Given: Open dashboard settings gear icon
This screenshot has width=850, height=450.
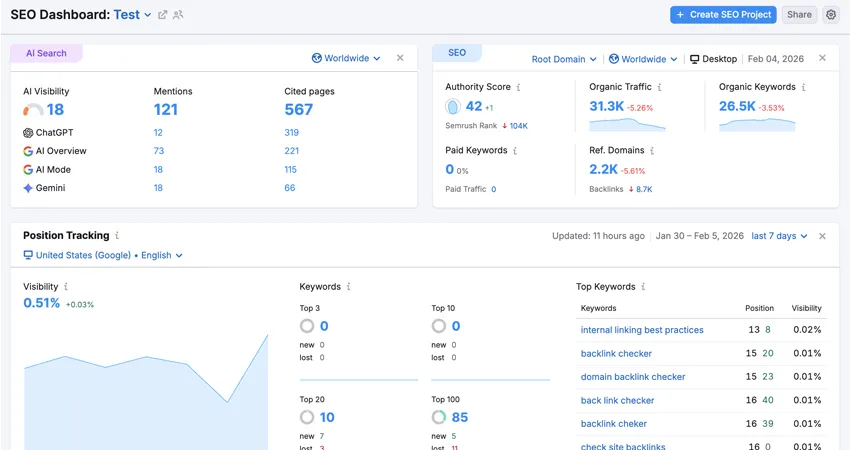Looking at the screenshot, I should click(831, 15).
